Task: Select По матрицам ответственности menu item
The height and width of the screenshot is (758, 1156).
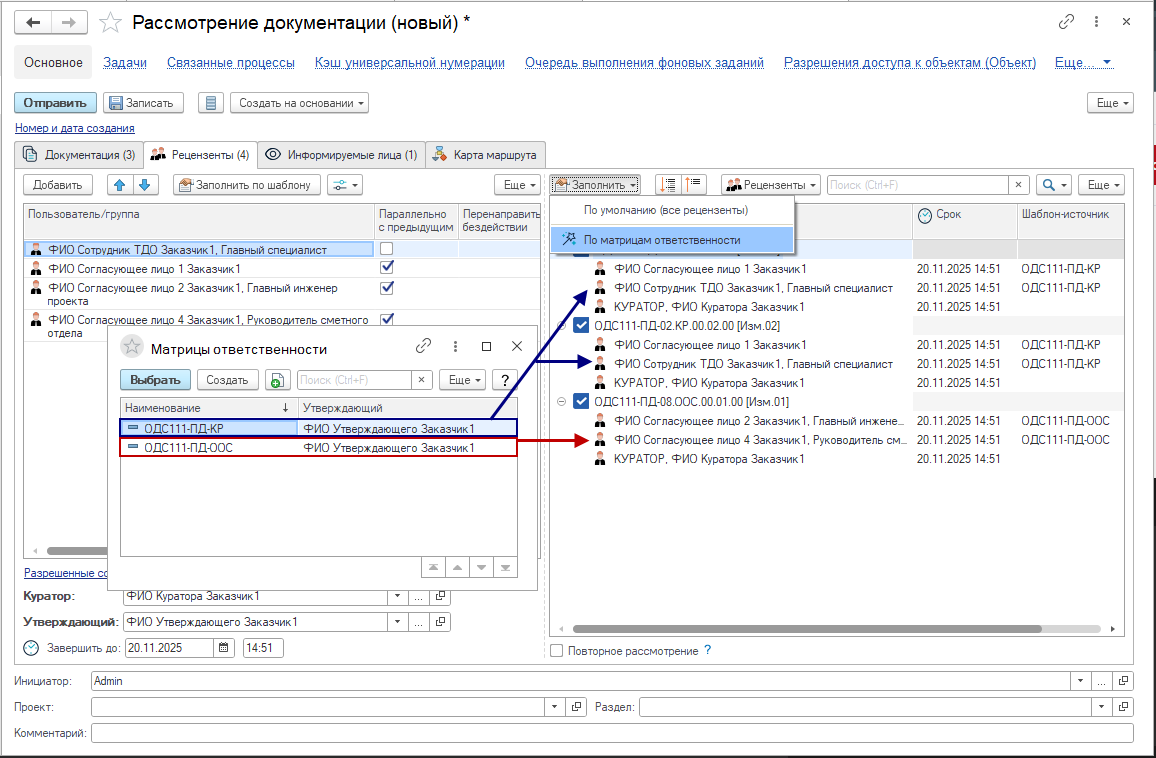Action: click(x=662, y=240)
